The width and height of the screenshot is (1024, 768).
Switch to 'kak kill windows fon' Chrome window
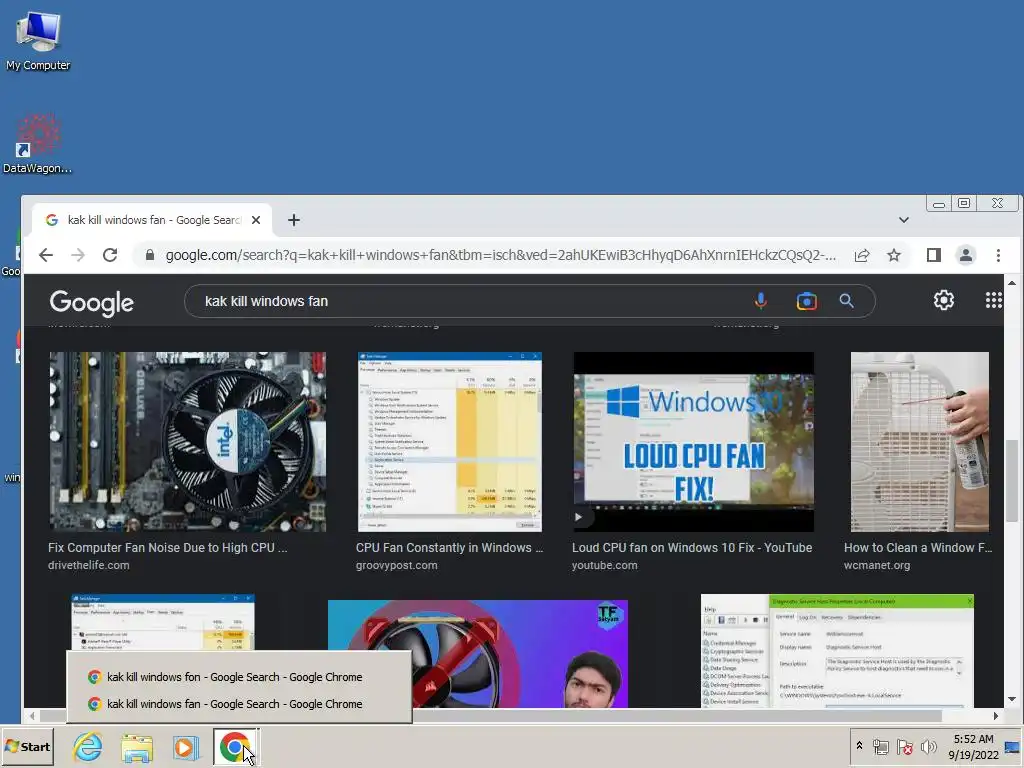[239, 677]
